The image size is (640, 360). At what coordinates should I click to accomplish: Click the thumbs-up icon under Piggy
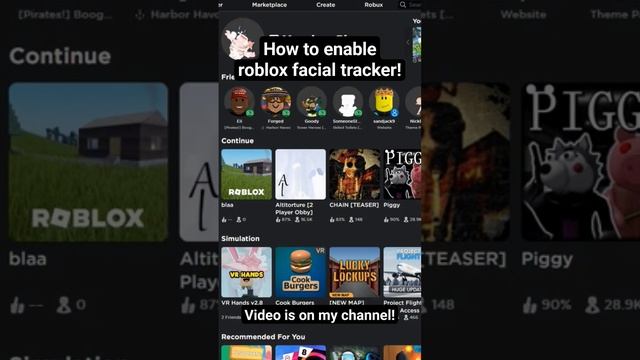pos(386,220)
